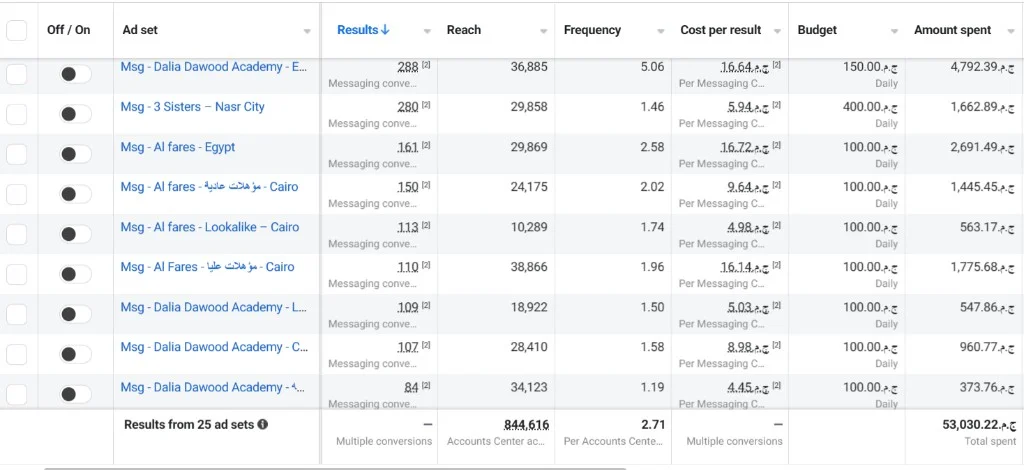Open the Msg - 3 Sisters – Nasr City ad set
The width and height of the screenshot is (1024, 470).
coord(193,107)
